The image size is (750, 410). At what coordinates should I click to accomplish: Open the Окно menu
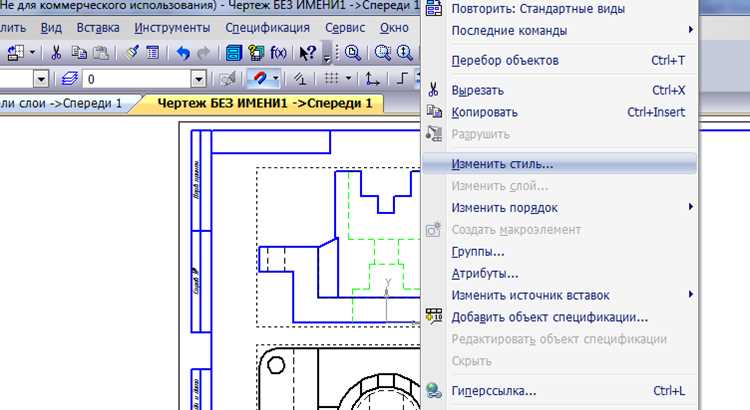pyautogui.click(x=394, y=28)
